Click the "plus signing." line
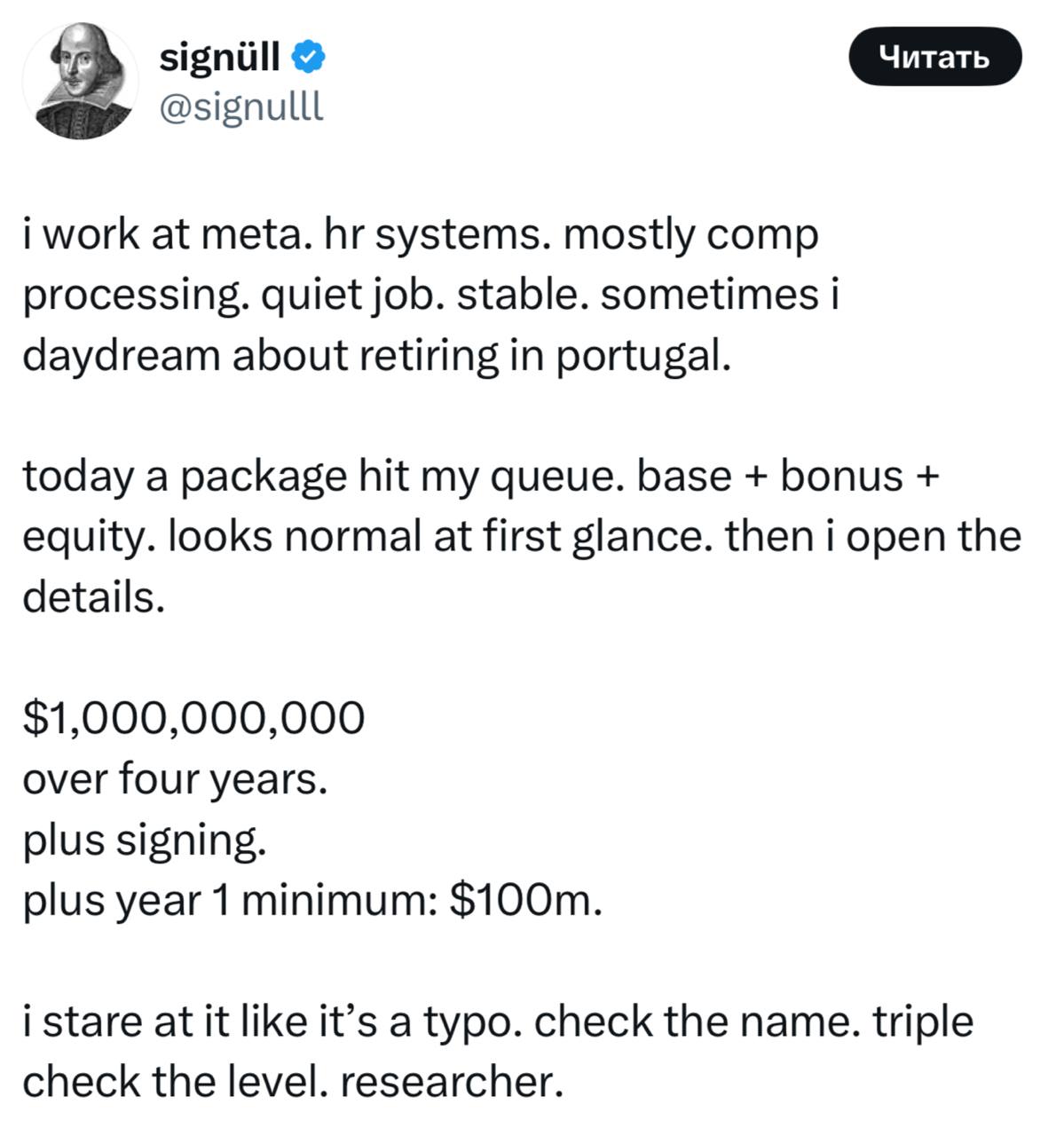 [x=144, y=840]
